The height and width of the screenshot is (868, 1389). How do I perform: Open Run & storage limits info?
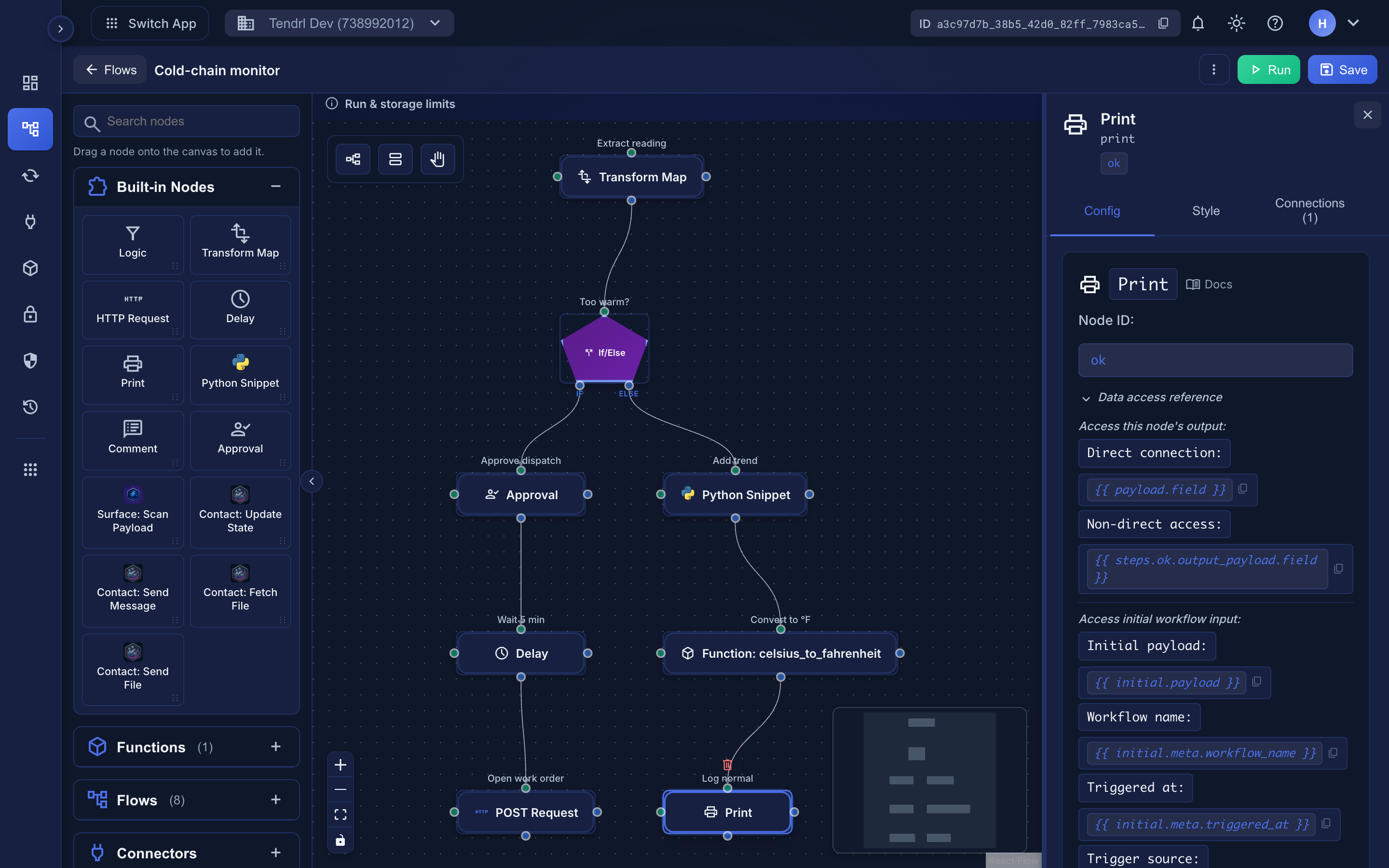coord(390,104)
